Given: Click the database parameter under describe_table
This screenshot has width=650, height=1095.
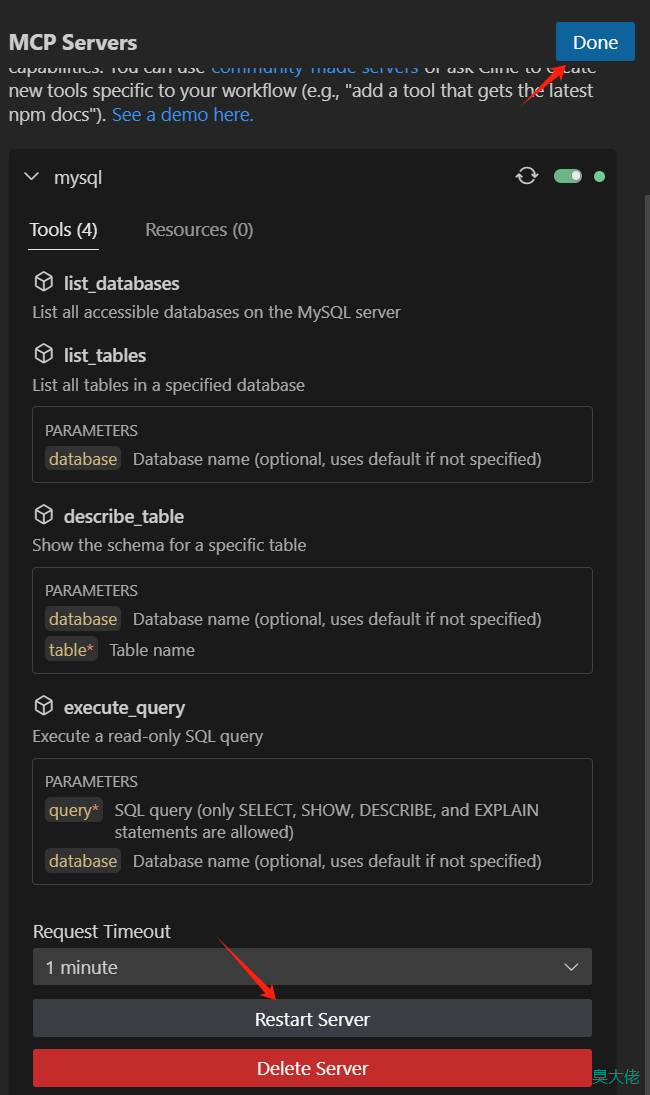Looking at the screenshot, I should (x=83, y=619).
